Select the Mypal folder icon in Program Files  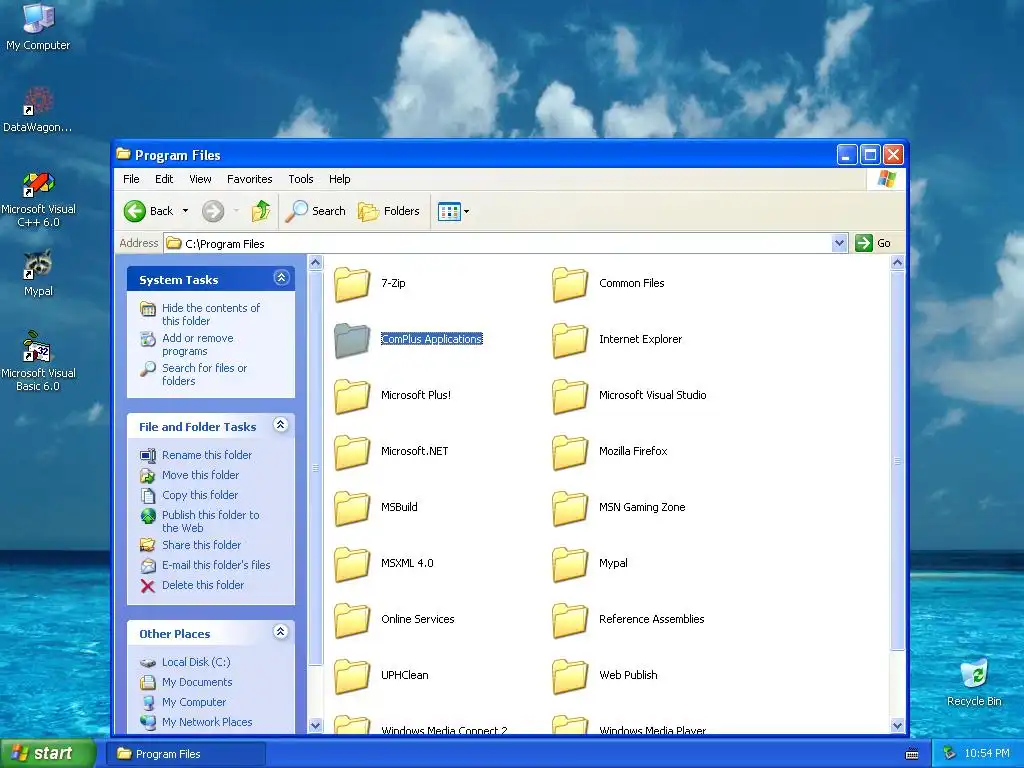570,564
